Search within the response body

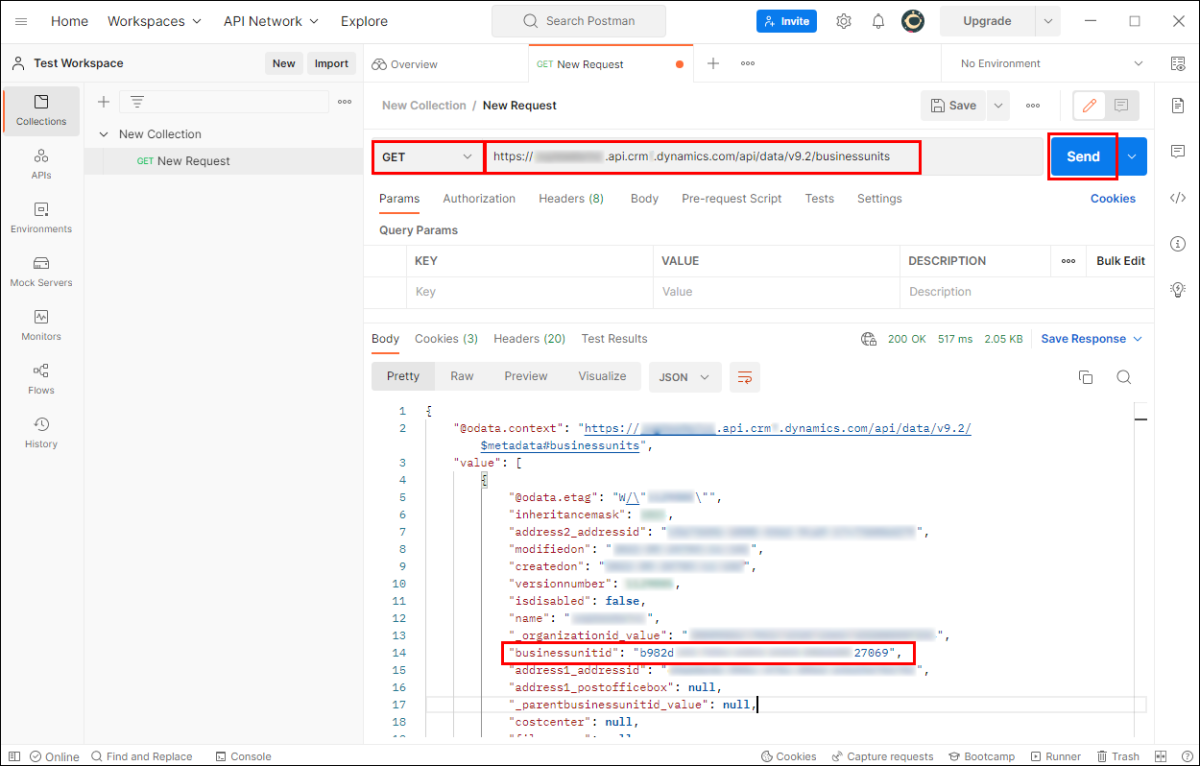[1124, 377]
